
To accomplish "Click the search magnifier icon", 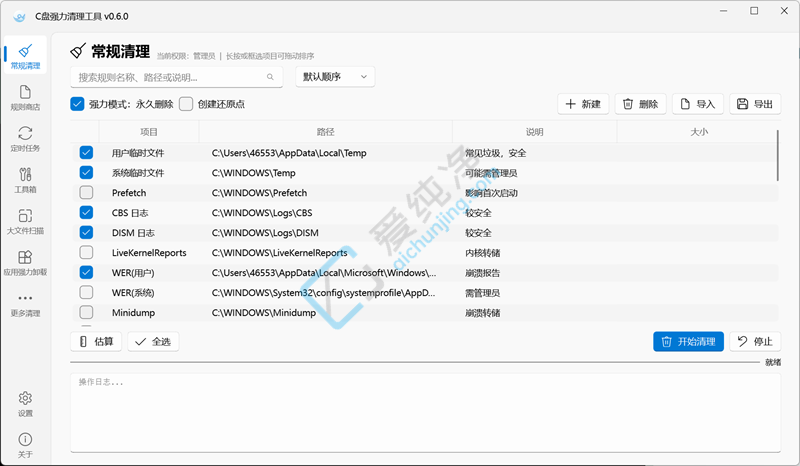I will tap(270, 77).
